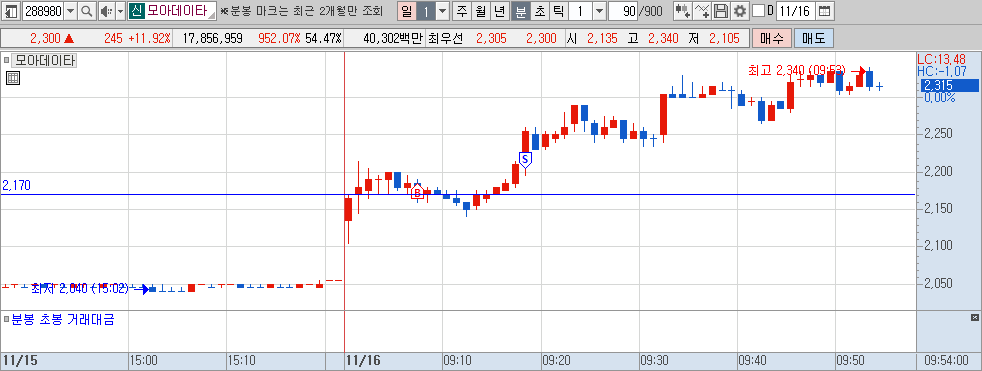This screenshot has height=371, width=982.
Task: Toggle the D checkbox next to date
Action: 758,11
